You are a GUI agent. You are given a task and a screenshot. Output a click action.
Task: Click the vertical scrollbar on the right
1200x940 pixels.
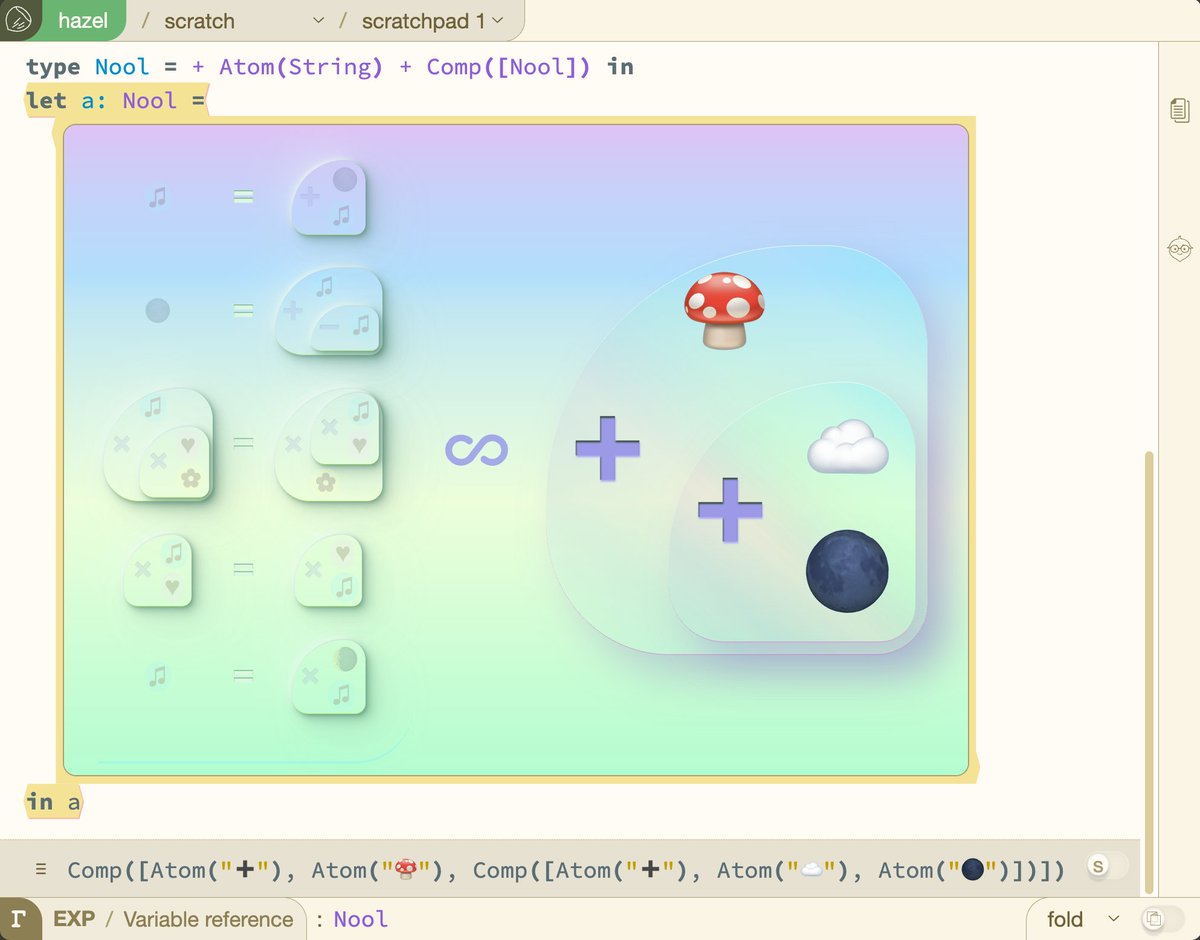(x=1150, y=672)
